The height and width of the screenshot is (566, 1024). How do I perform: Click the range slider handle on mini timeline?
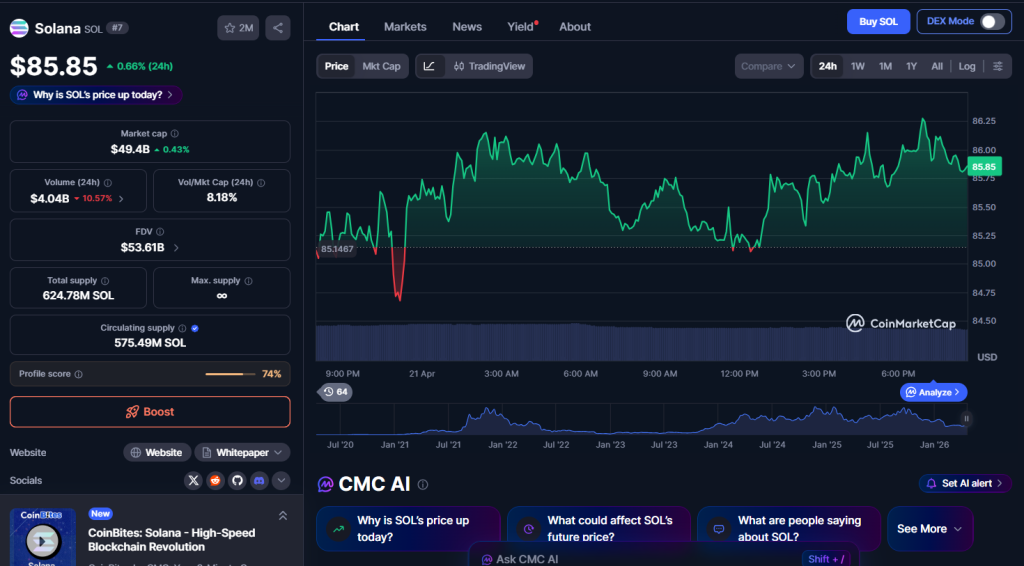tap(966, 419)
